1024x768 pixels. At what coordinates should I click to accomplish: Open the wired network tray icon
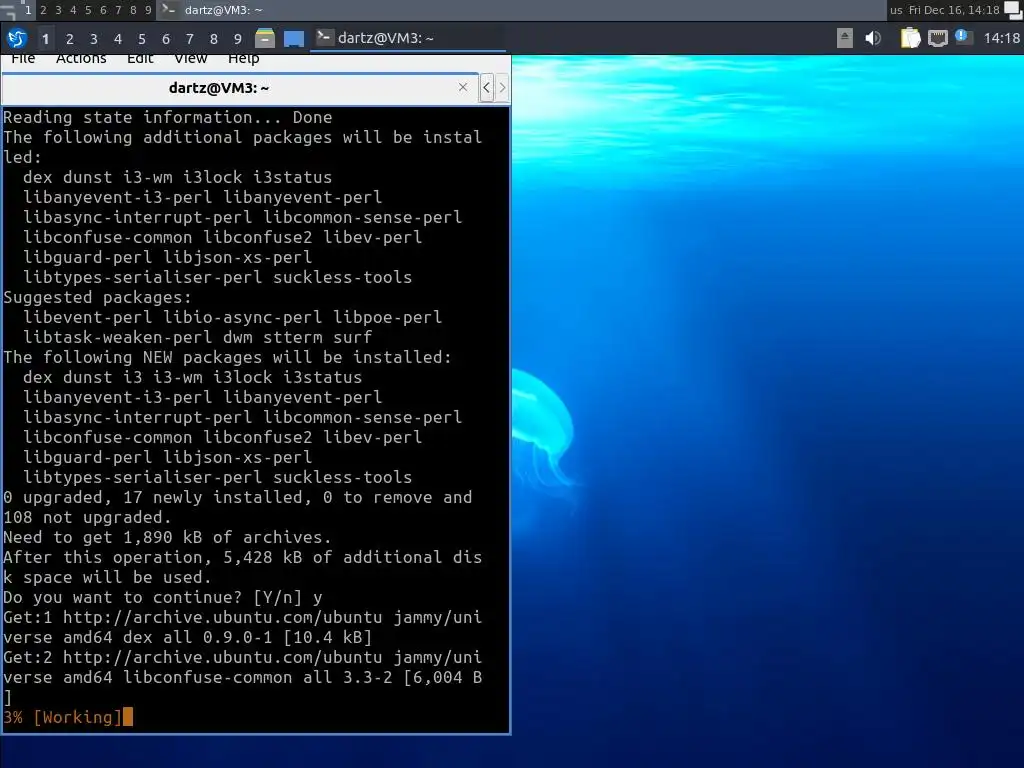(x=938, y=39)
